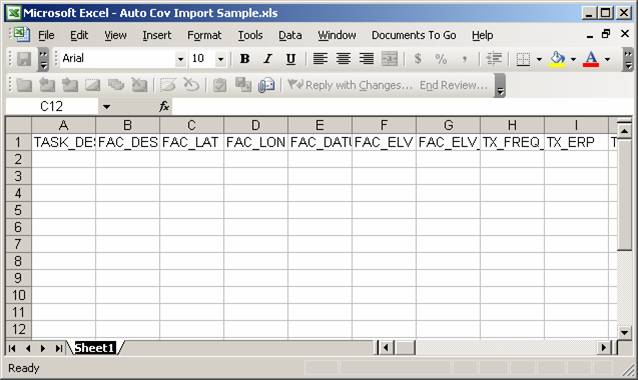Click Reply with Changes button

click(x=350, y=85)
